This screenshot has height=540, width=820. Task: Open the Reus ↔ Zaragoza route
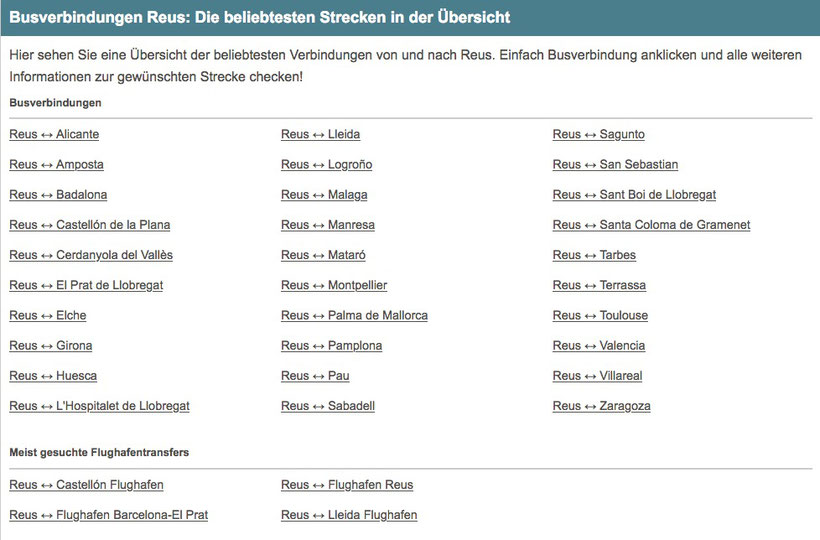tap(601, 406)
